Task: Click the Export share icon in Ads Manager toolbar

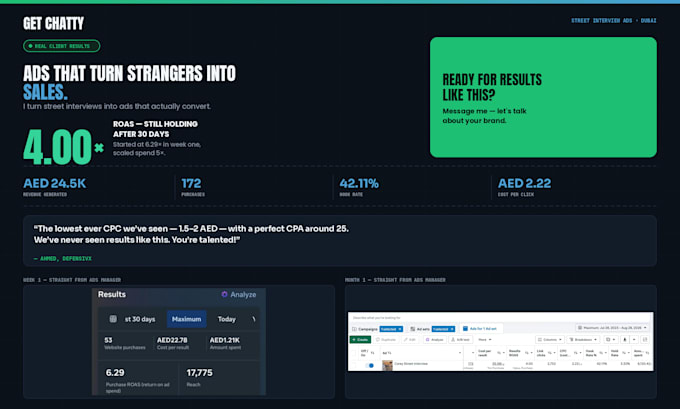Action: 625,340
